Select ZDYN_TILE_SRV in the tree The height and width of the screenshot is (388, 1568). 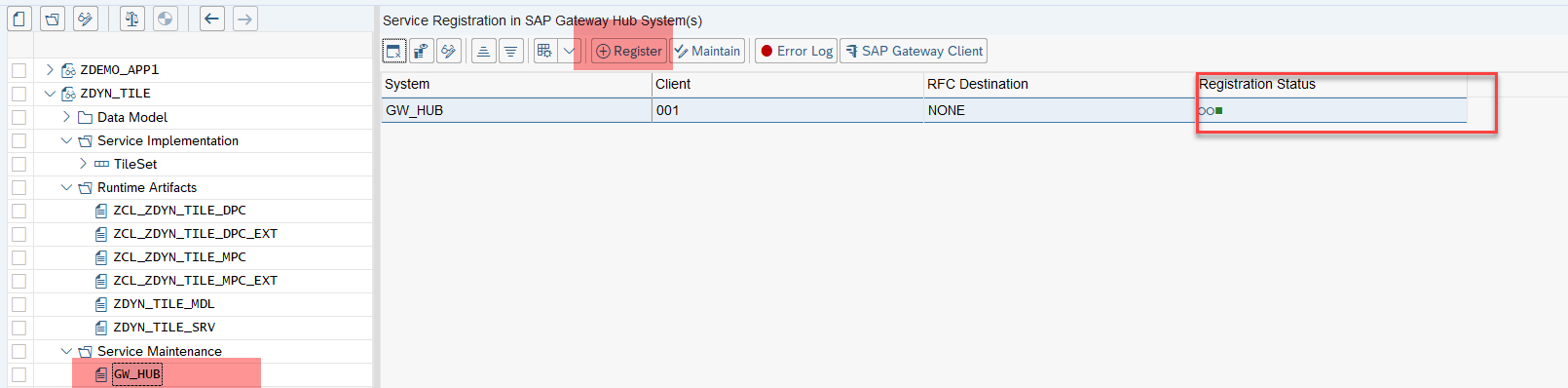[164, 328]
